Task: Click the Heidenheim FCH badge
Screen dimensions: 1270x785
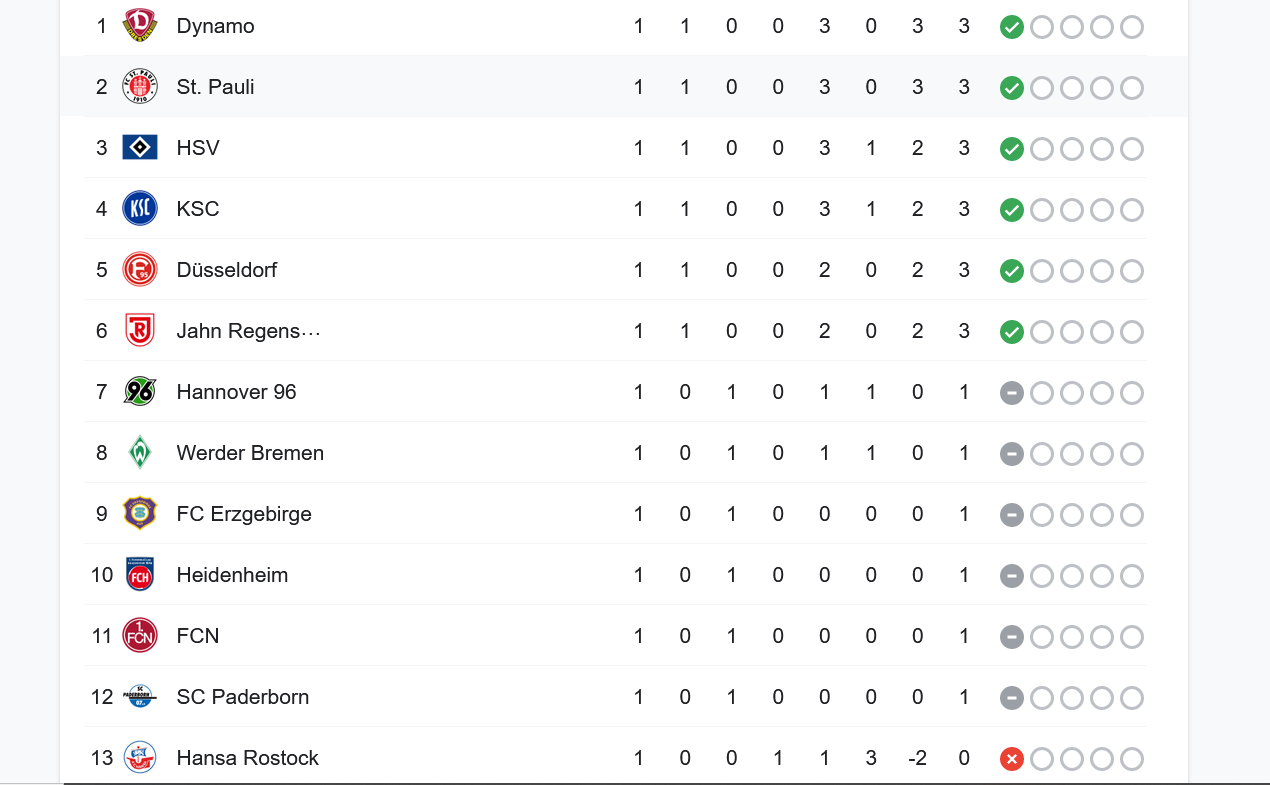Action: pyautogui.click(x=140, y=575)
